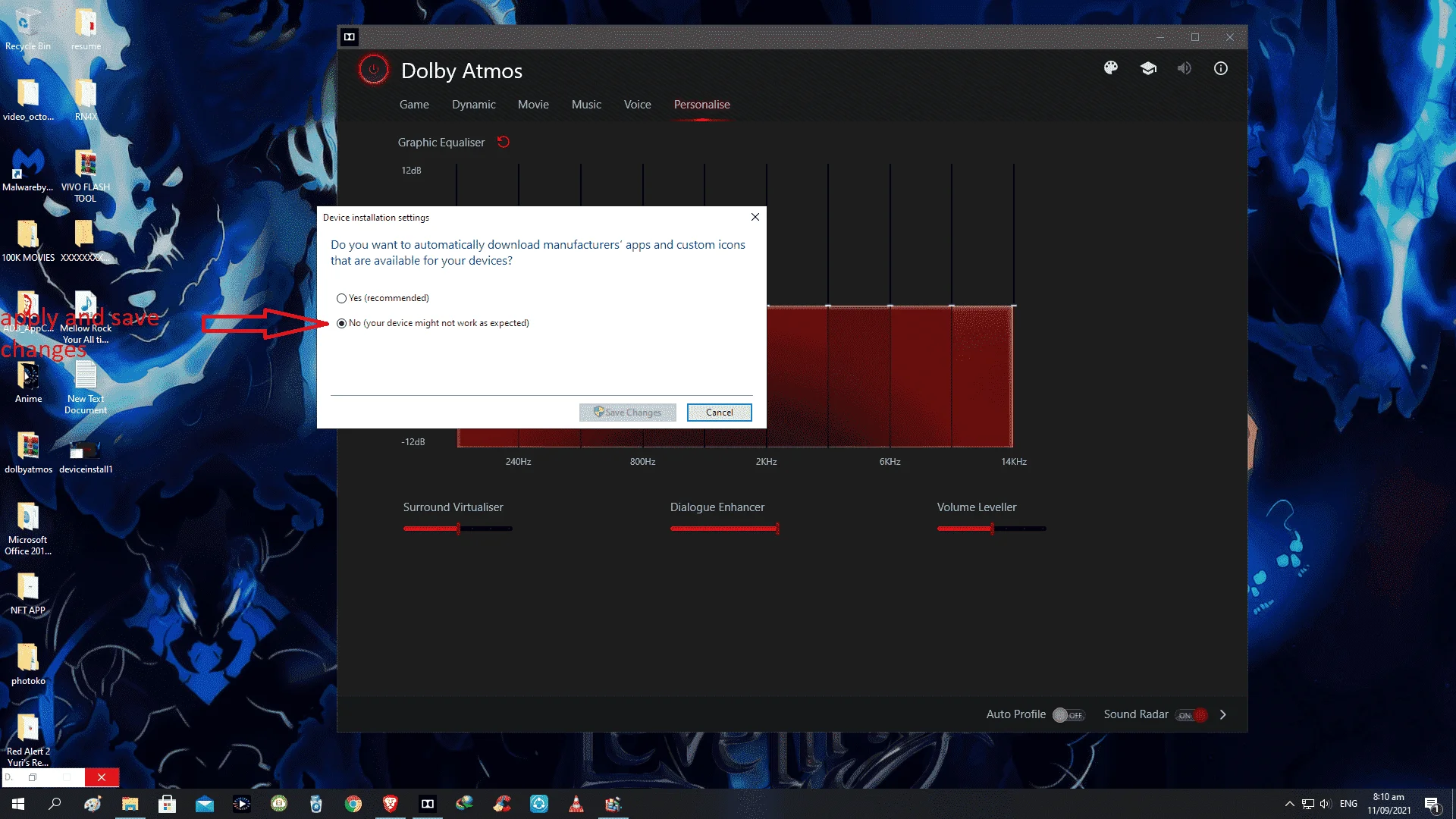Select the dolbyatmos desktop archive
The image size is (1456, 819).
pos(28,452)
